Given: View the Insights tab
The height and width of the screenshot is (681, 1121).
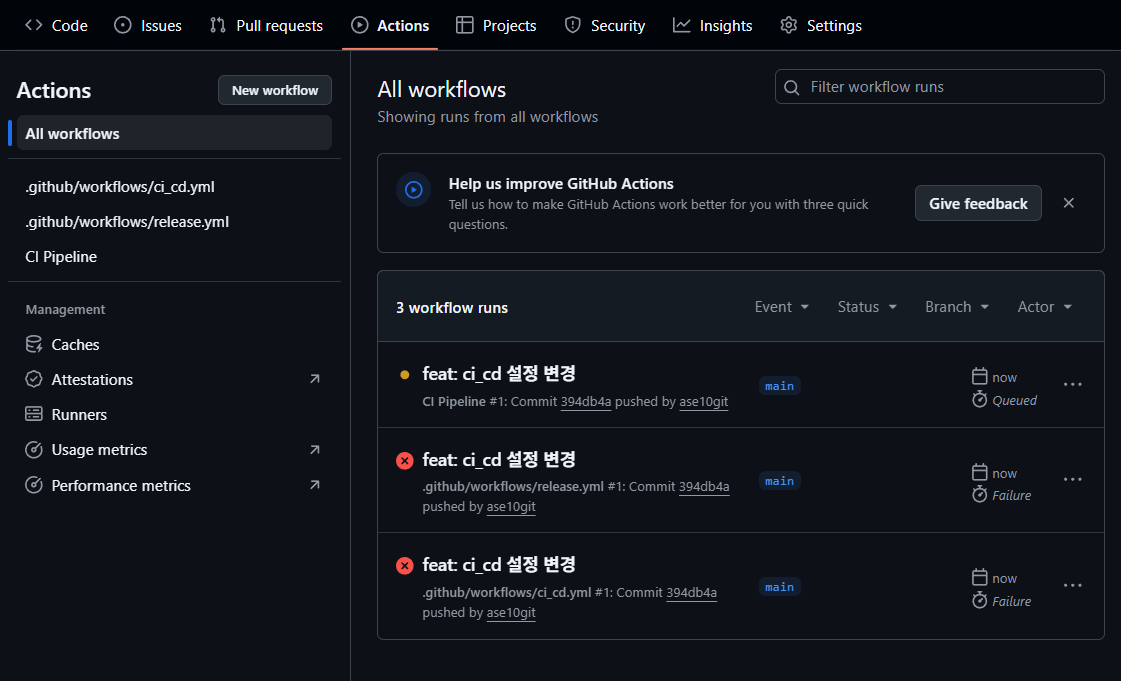Looking at the screenshot, I should tap(713, 26).
